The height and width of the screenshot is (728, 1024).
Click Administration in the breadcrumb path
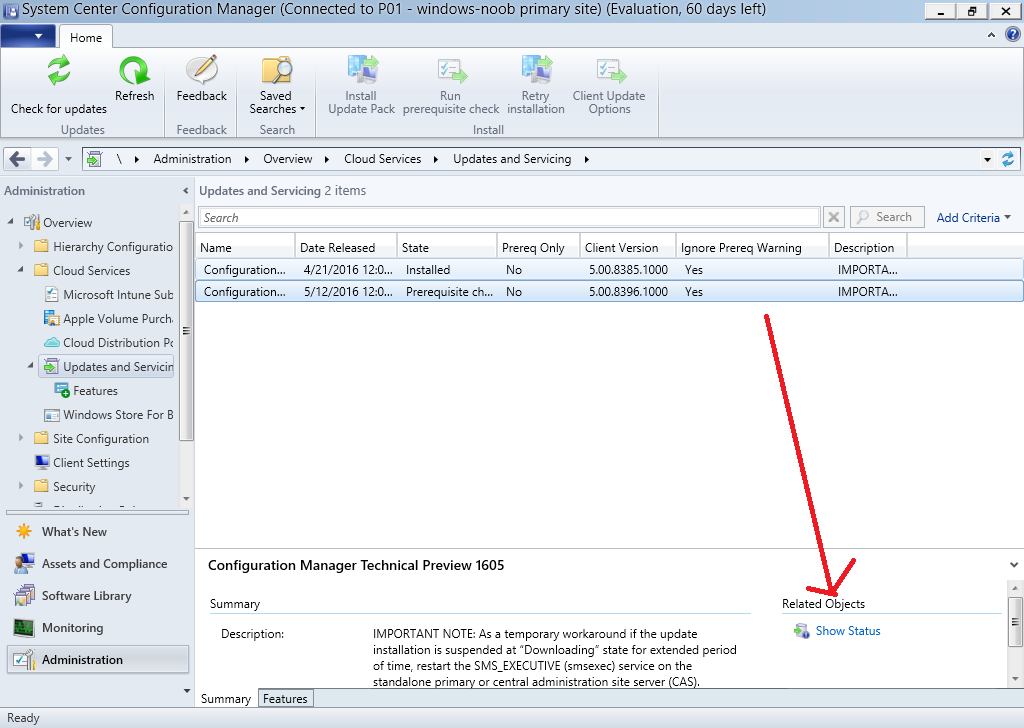click(x=192, y=159)
